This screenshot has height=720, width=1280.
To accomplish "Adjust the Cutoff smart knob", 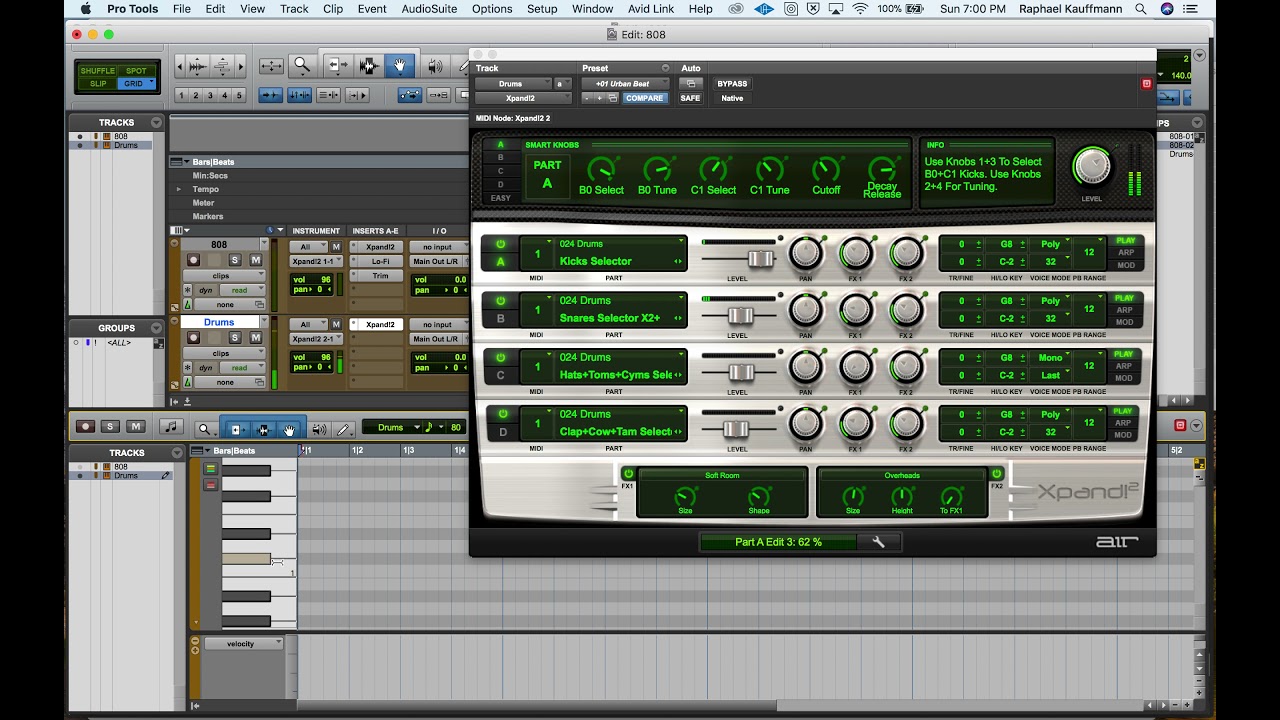I will 826,168.
